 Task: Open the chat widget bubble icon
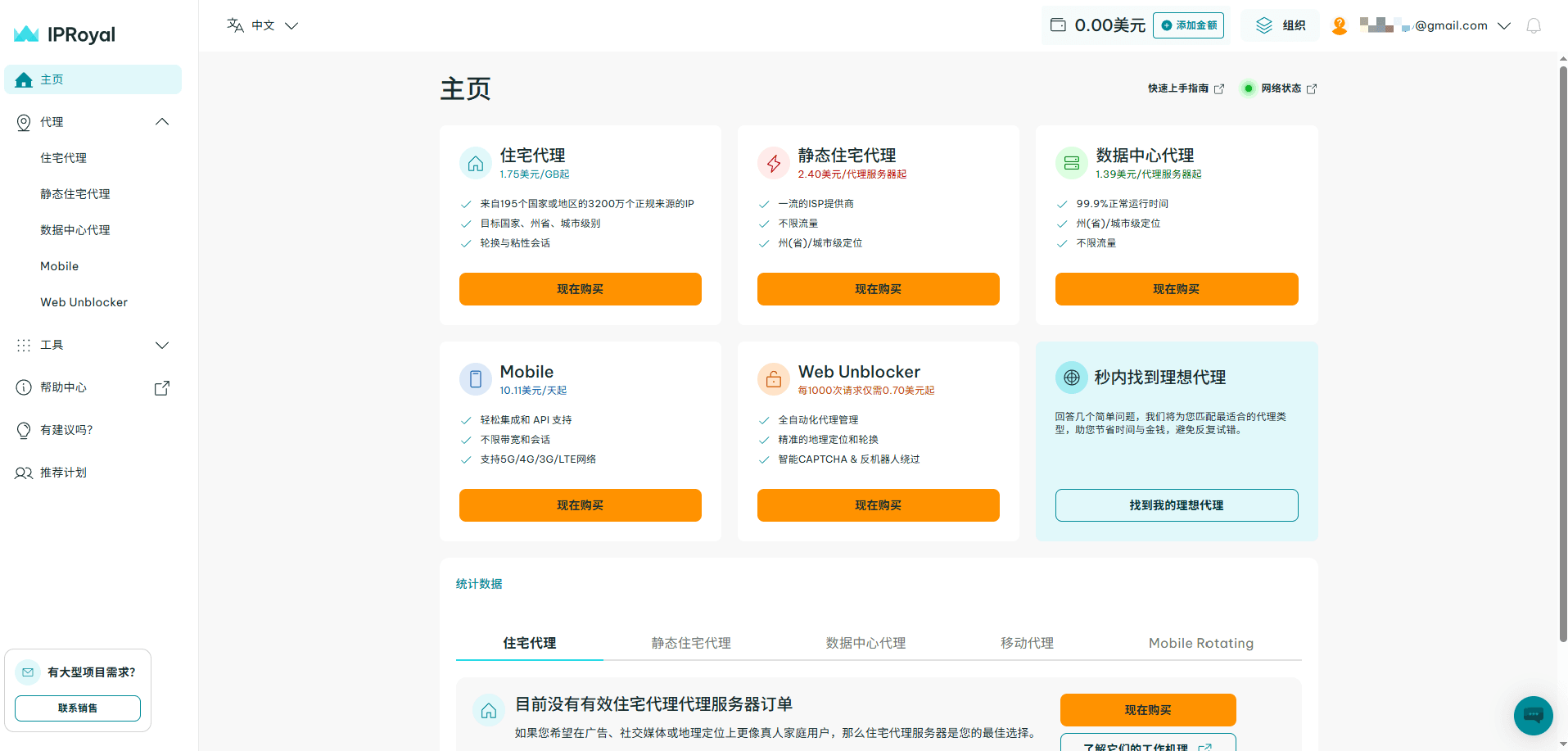(1532, 715)
